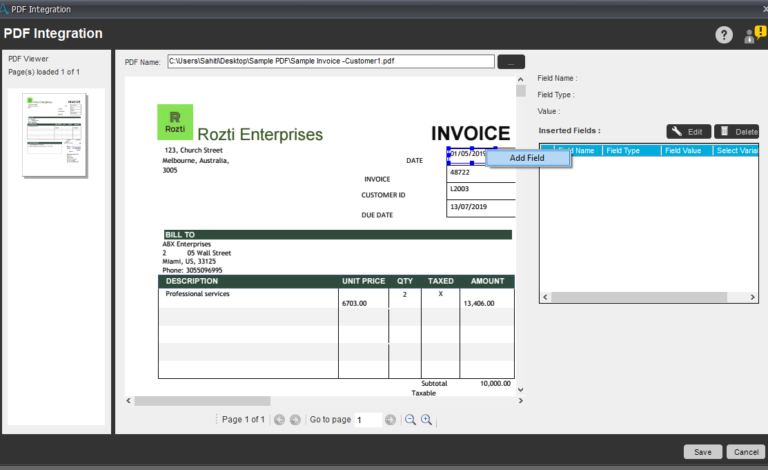Screen dimensions: 768x470
Task: Click the Rozti logo in the invoice
Action: 175,121
